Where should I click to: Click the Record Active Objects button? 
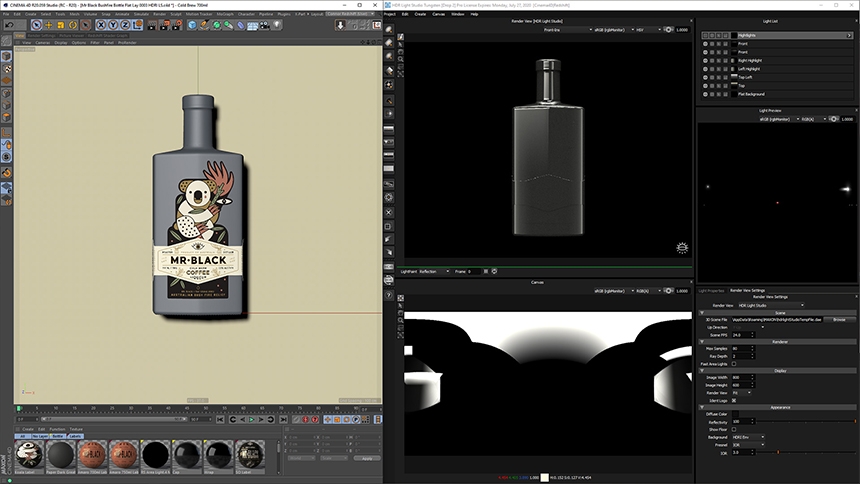click(x=305, y=419)
